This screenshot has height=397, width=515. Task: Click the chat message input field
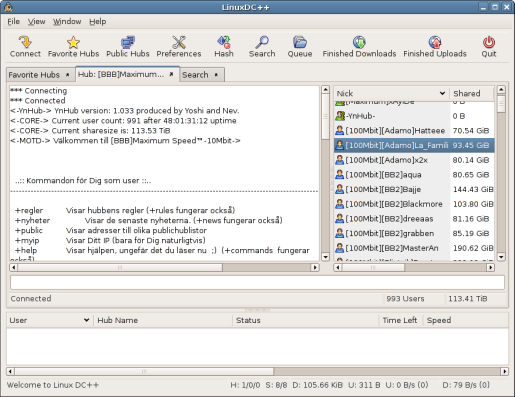[257, 283]
